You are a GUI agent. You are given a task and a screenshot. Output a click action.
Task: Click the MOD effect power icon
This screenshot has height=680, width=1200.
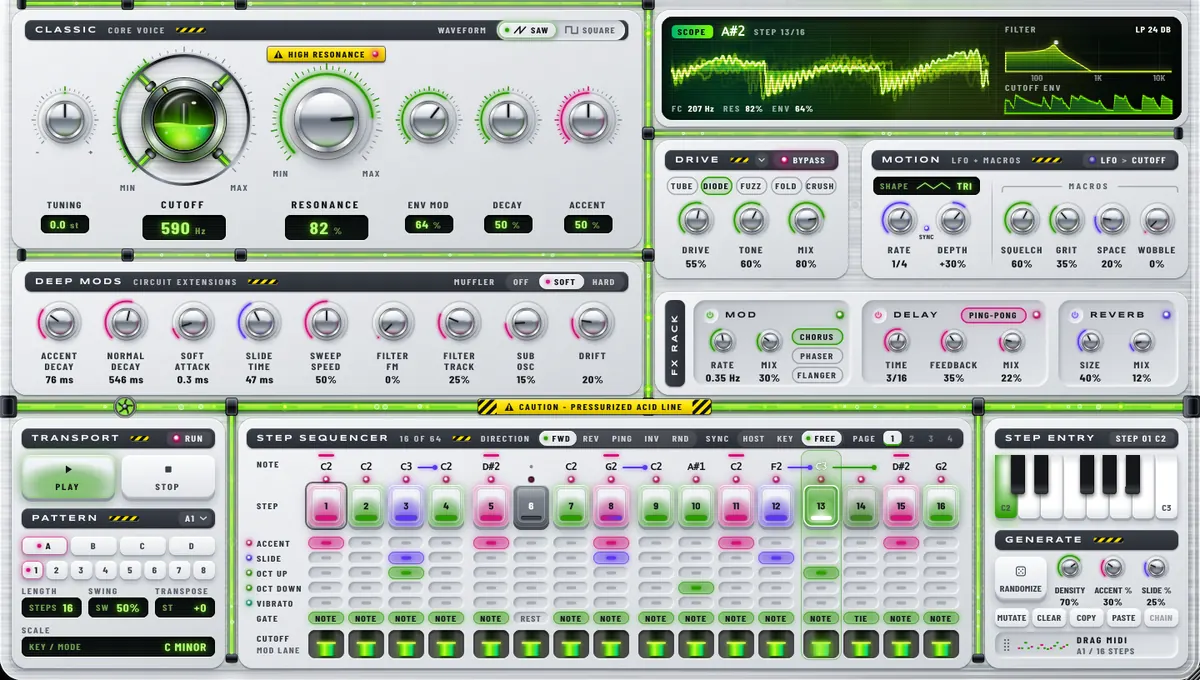[708, 315]
